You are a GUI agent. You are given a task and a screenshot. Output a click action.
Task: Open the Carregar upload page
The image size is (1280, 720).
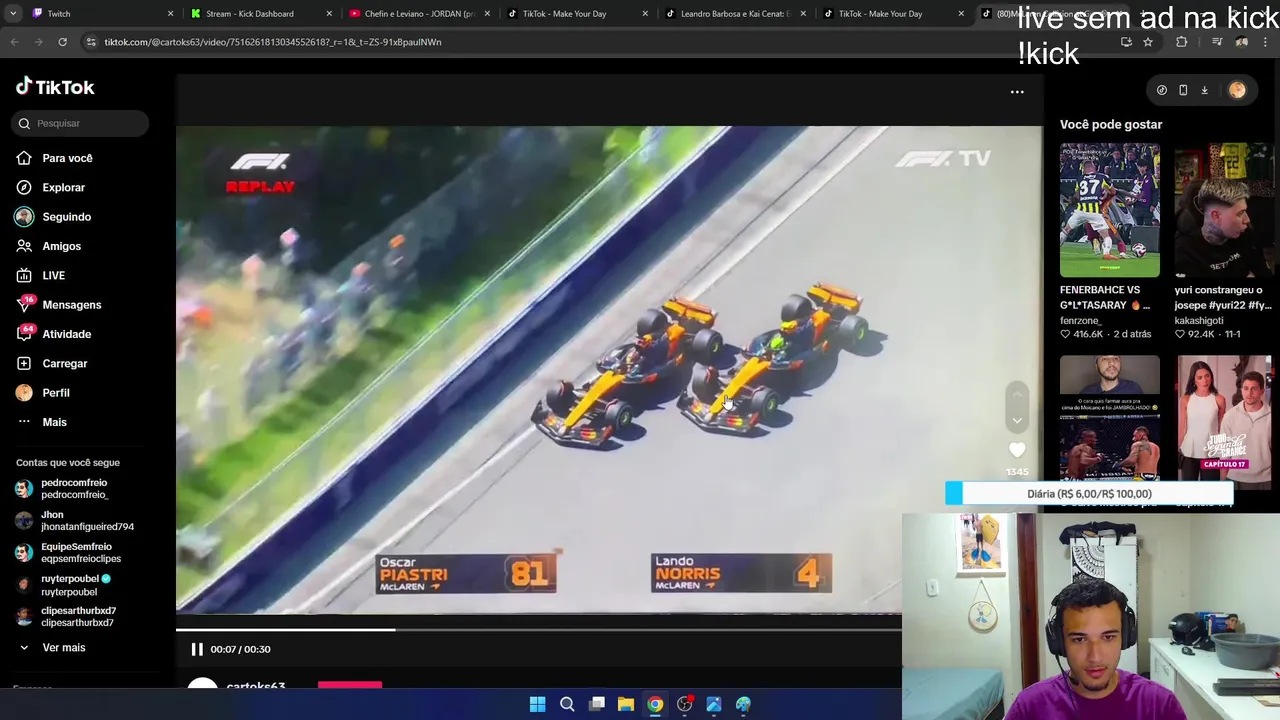(64, 363)
